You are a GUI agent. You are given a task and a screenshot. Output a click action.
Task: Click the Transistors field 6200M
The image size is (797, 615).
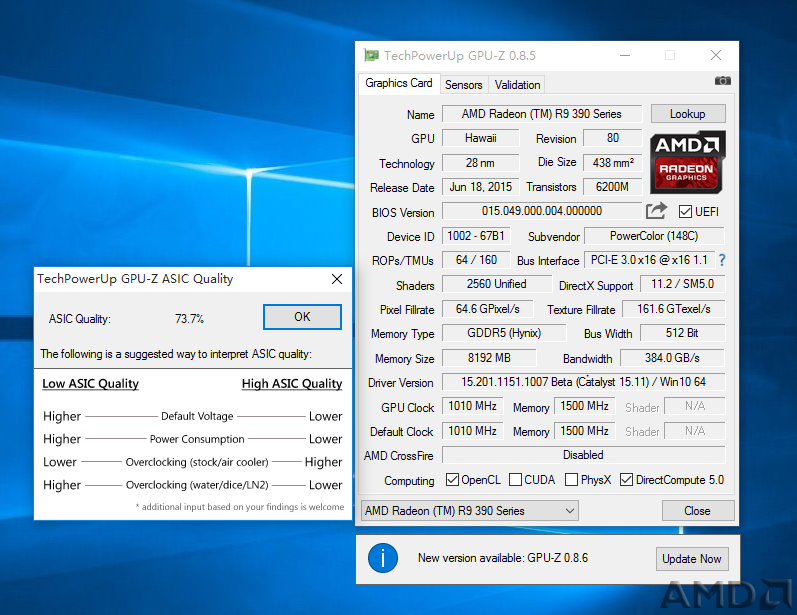pyautogui.click(x=613, y=187)
